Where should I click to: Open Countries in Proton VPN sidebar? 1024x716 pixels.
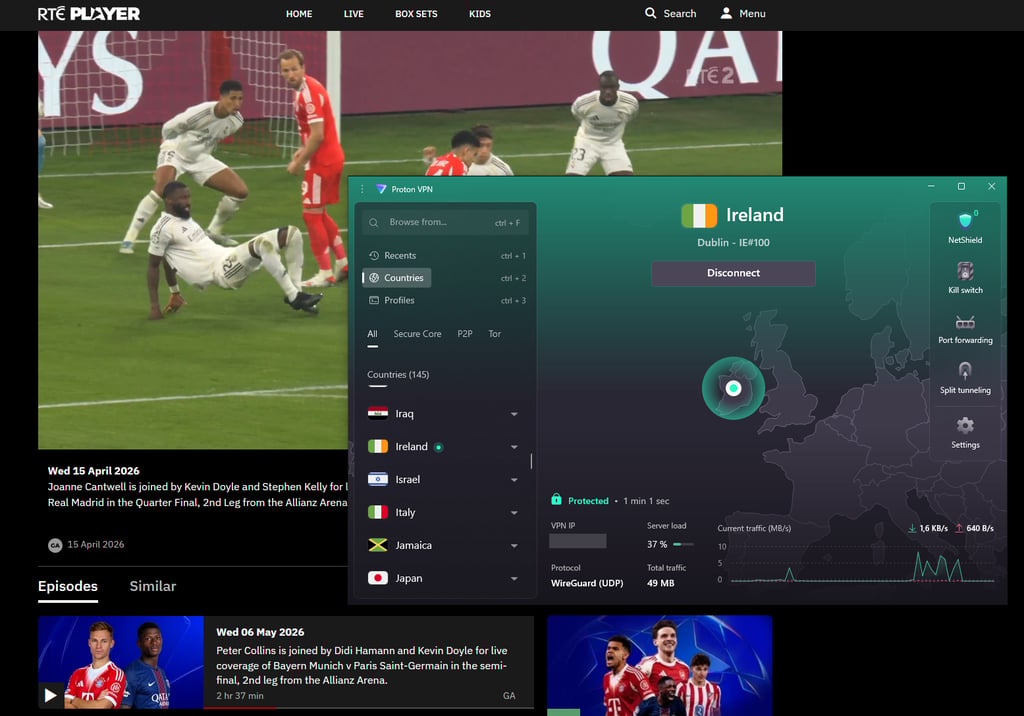pyautogui.click(x=396, y=278)
